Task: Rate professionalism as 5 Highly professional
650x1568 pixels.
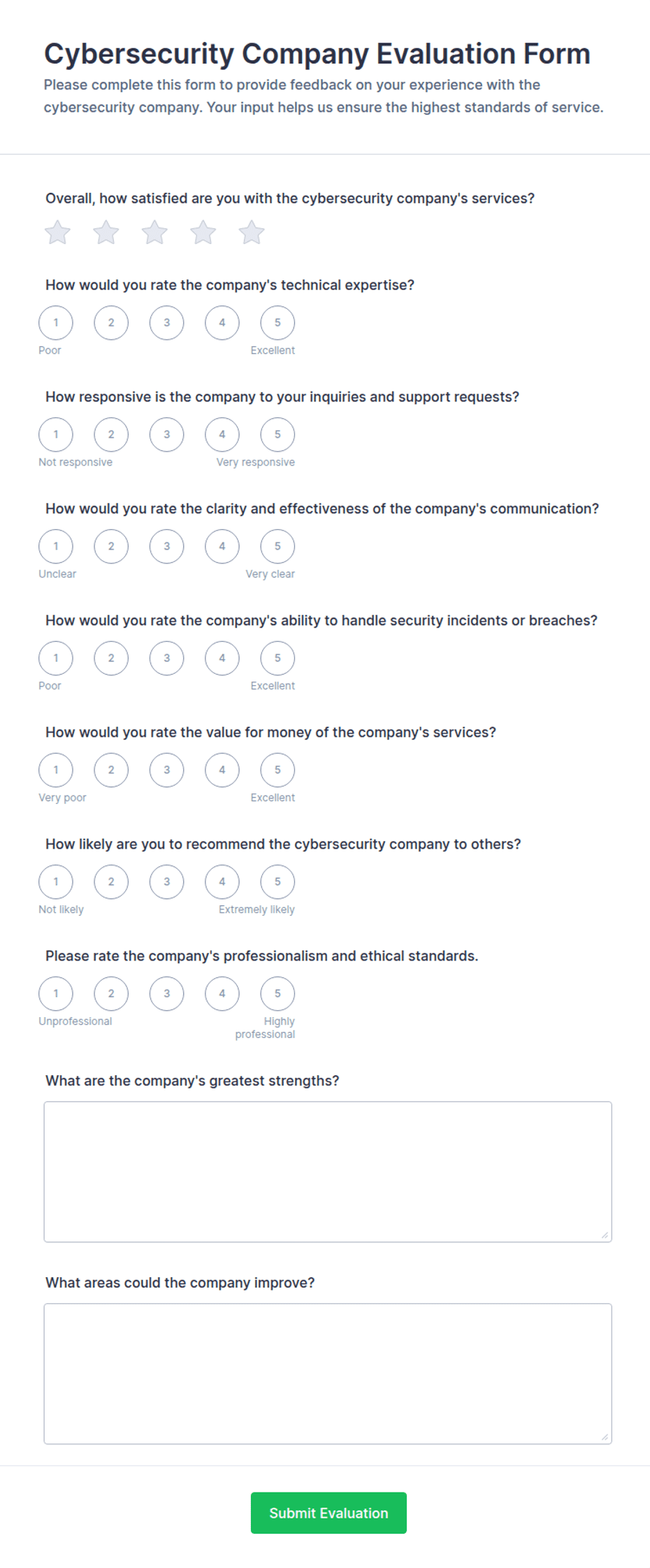Action: coord(277,994)
